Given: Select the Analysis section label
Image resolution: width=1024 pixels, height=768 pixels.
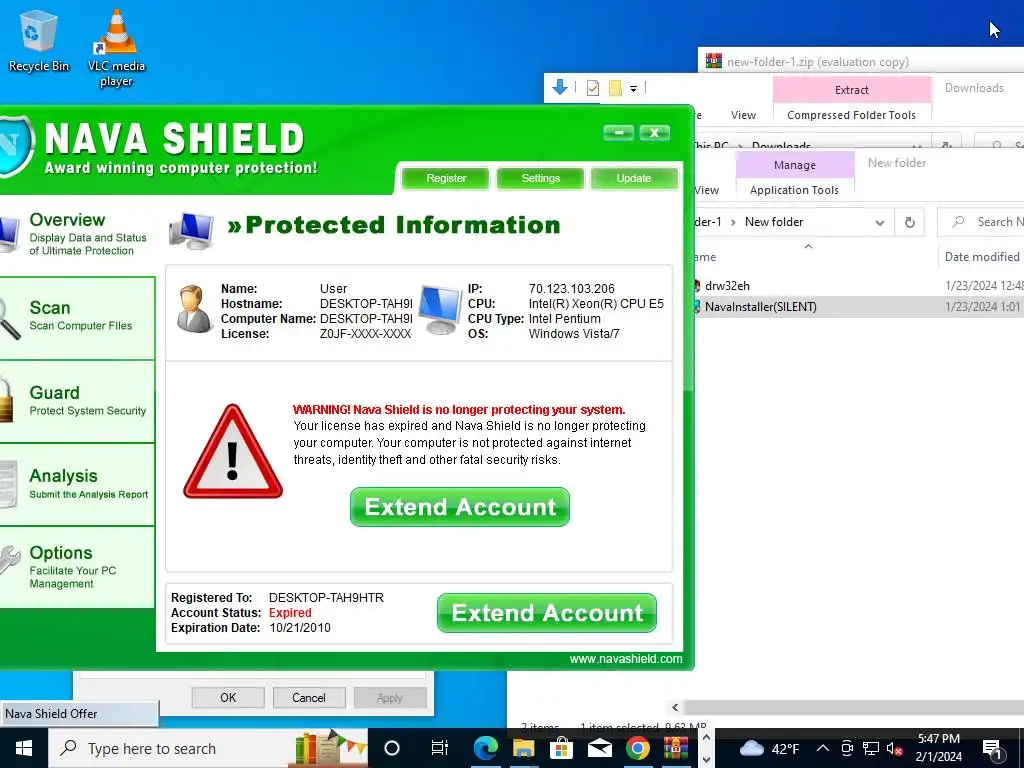Looking at the screenshot, I should 63,476.
